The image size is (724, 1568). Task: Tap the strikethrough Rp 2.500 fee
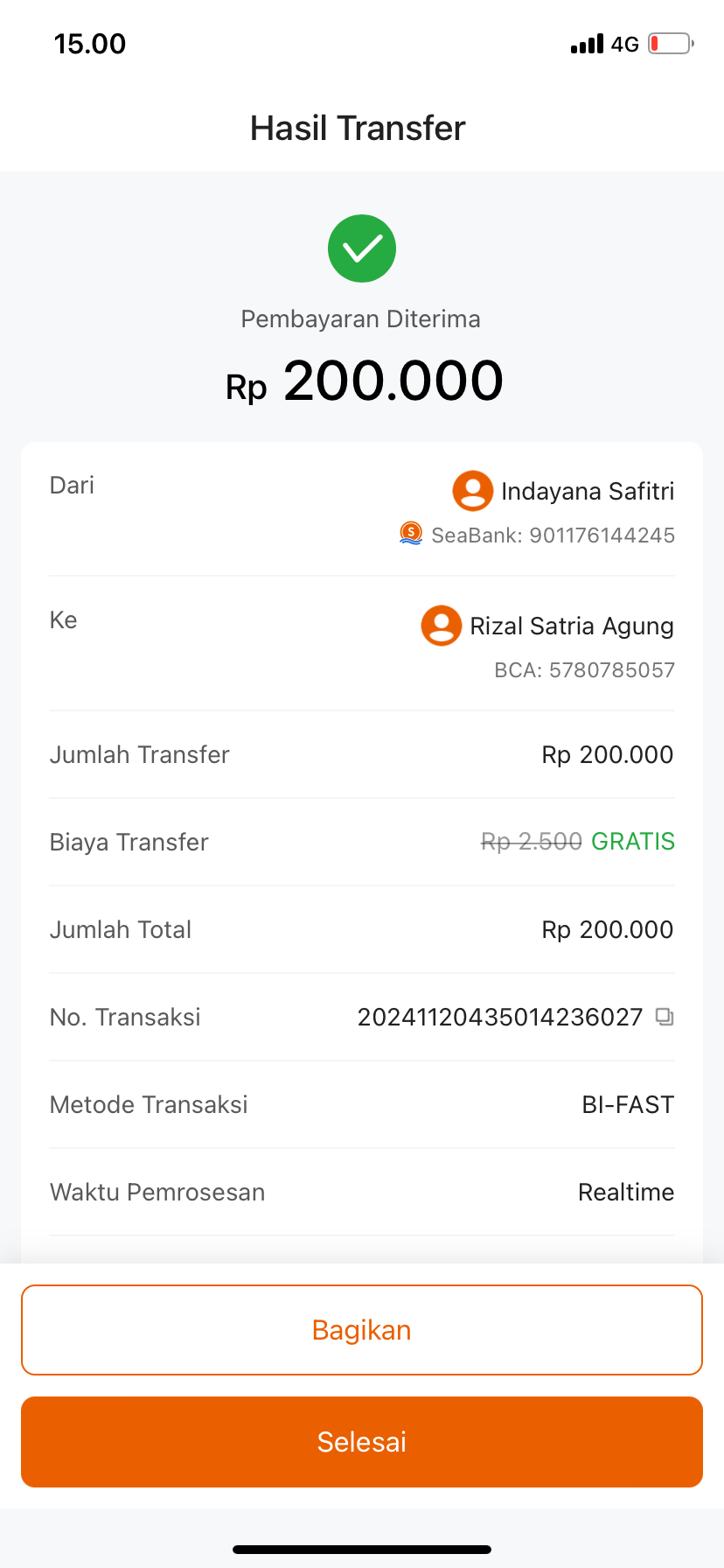[532, 842]
